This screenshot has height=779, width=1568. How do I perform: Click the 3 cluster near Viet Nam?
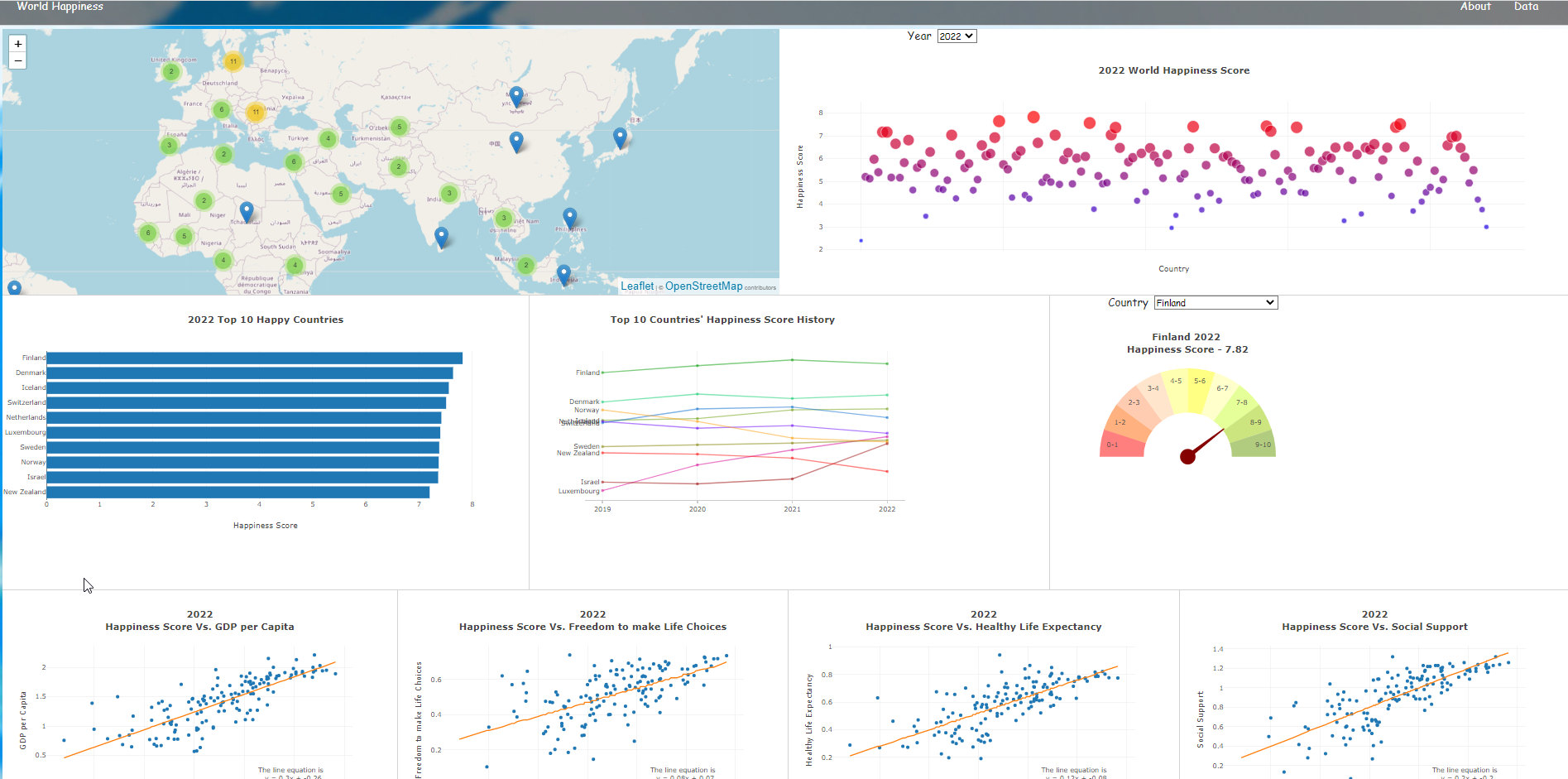click(x=504, y=219)
